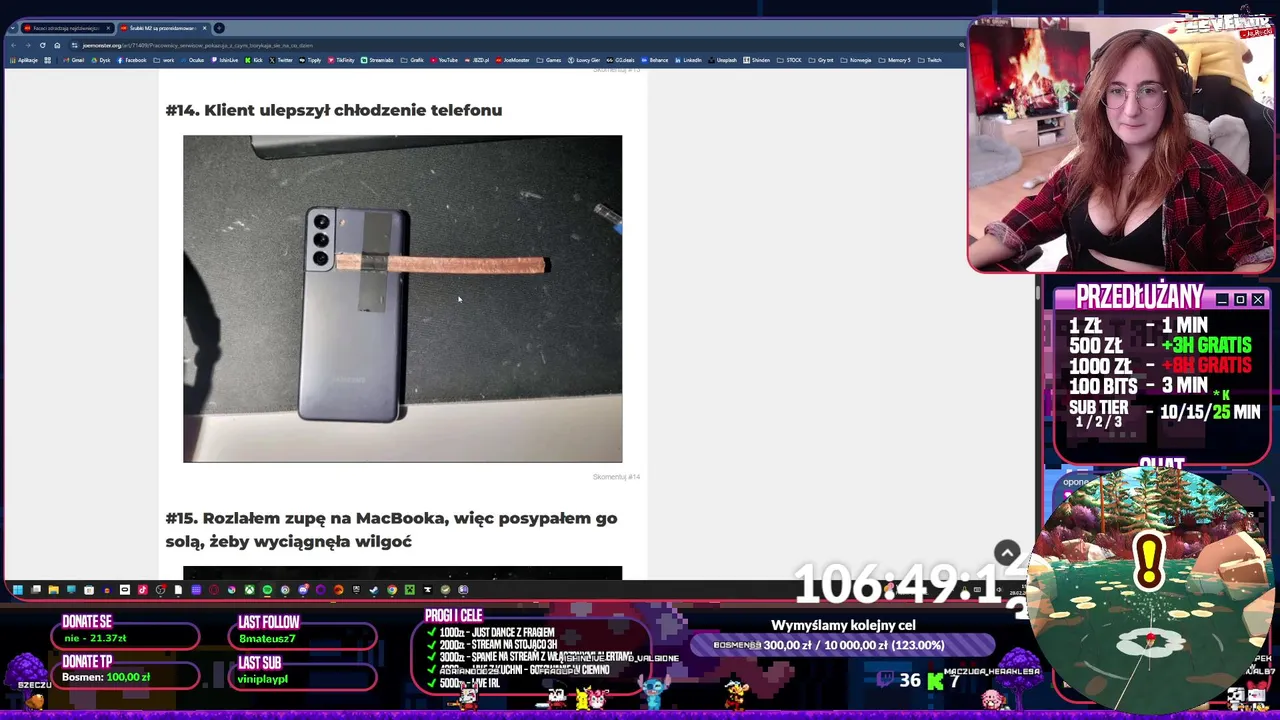Reload the page with refresh icon
The height and width of the screenshot is (720, 1280).
42,45
